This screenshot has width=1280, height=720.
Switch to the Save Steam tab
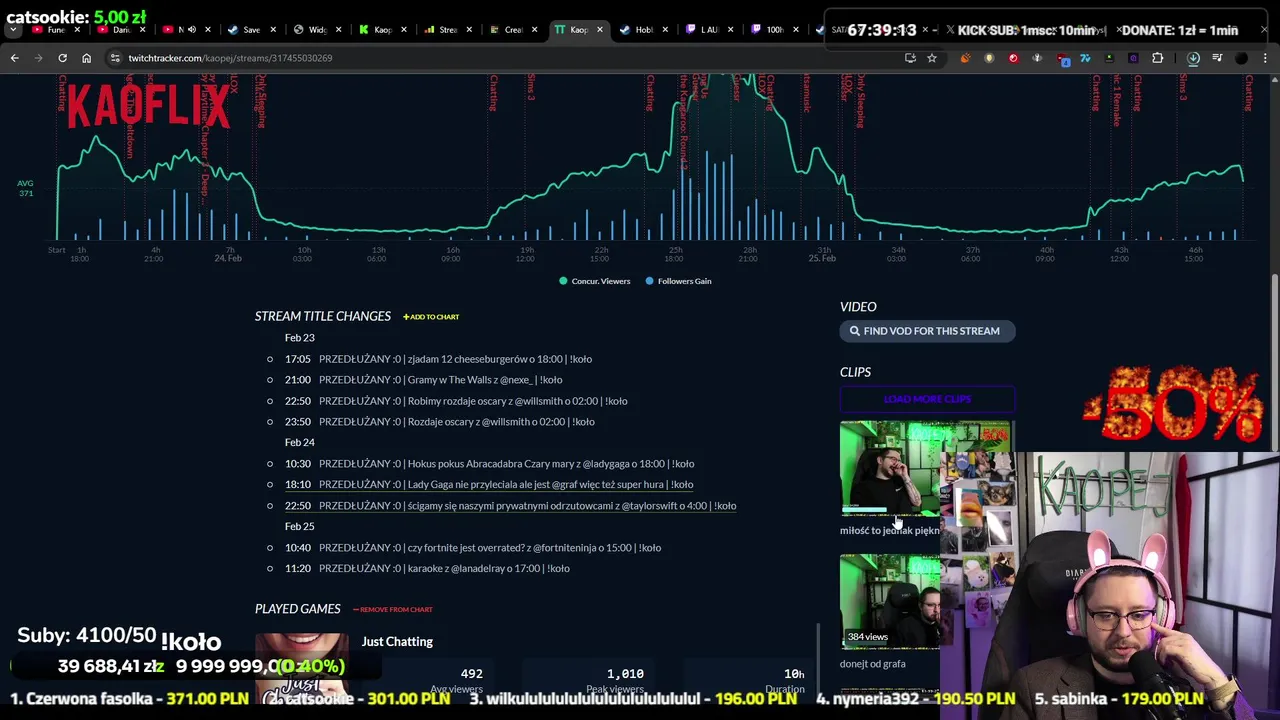249,30
